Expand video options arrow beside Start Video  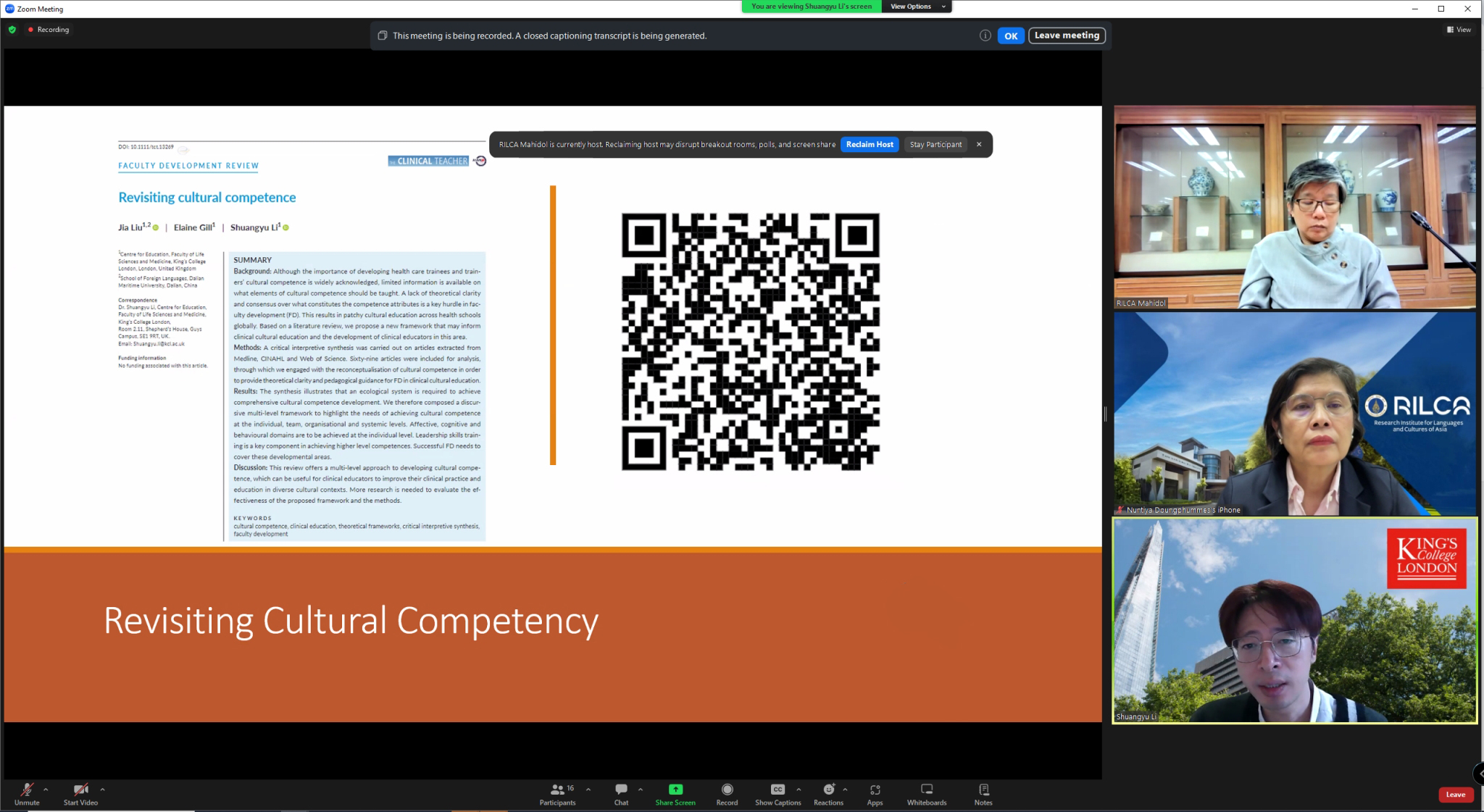click(102, 790)
